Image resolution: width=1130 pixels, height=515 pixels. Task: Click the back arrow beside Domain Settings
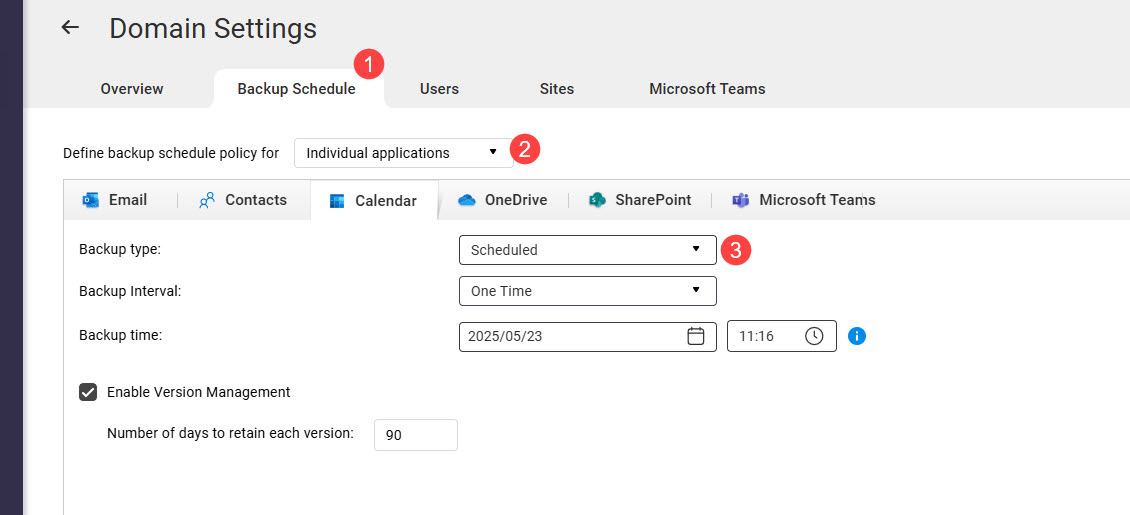coord(70,28)
